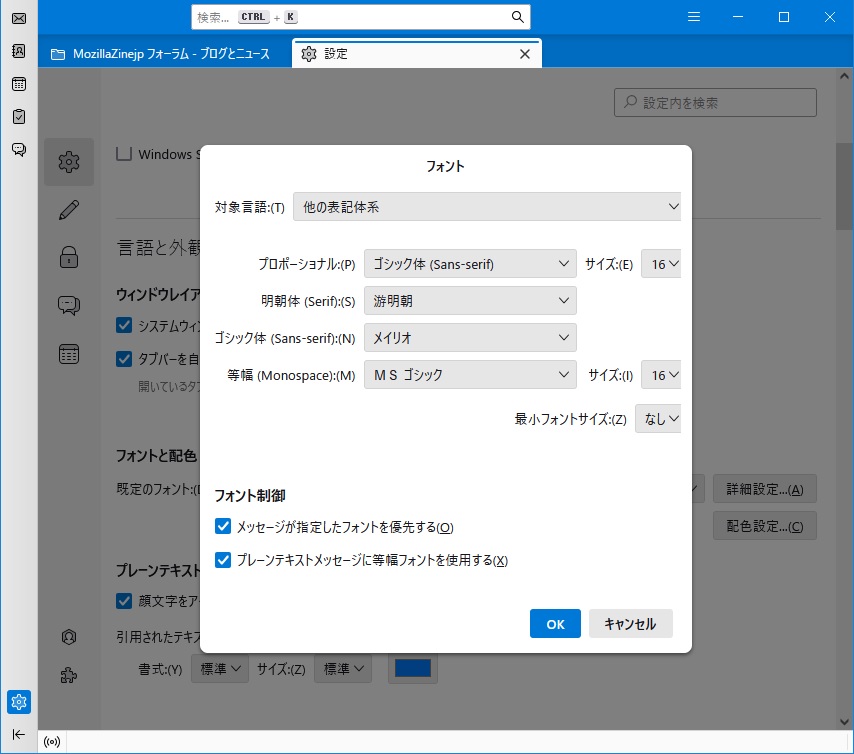854x754 pixels.
Task: Open the Tasks icon in the spaces toolbar
Action: click(x=18, y=117)
